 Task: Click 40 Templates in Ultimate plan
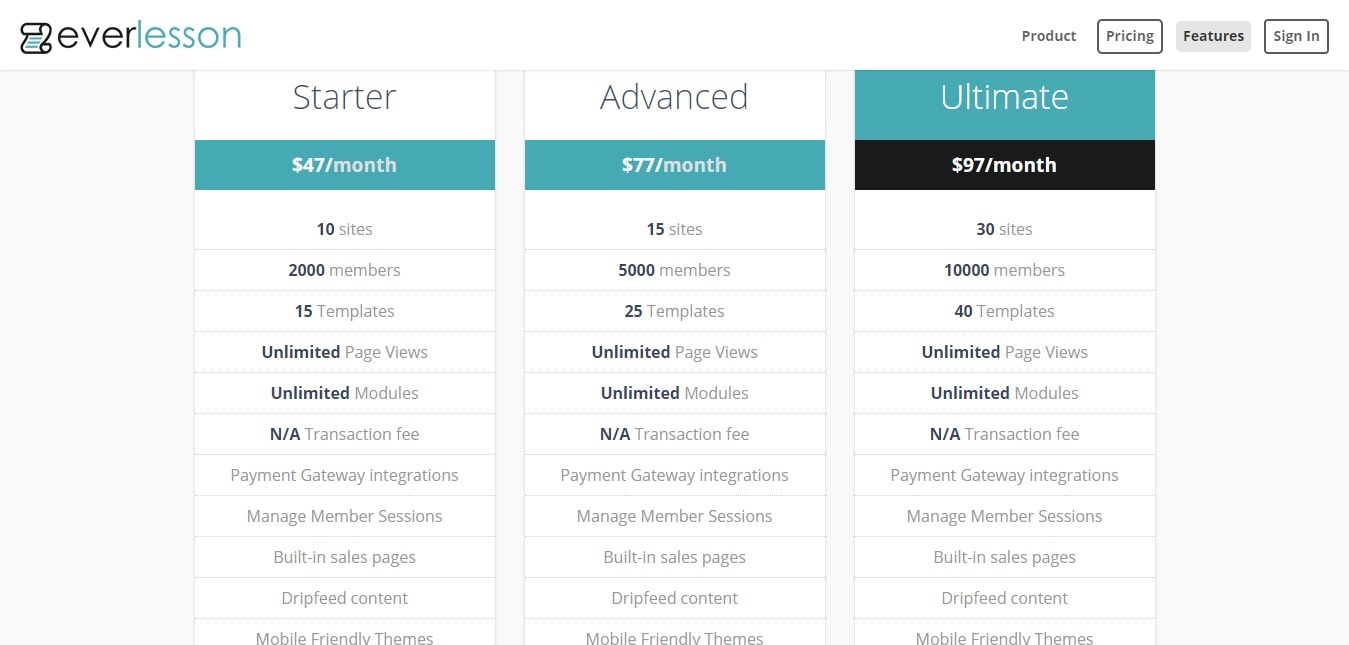tap(1004, 311)
